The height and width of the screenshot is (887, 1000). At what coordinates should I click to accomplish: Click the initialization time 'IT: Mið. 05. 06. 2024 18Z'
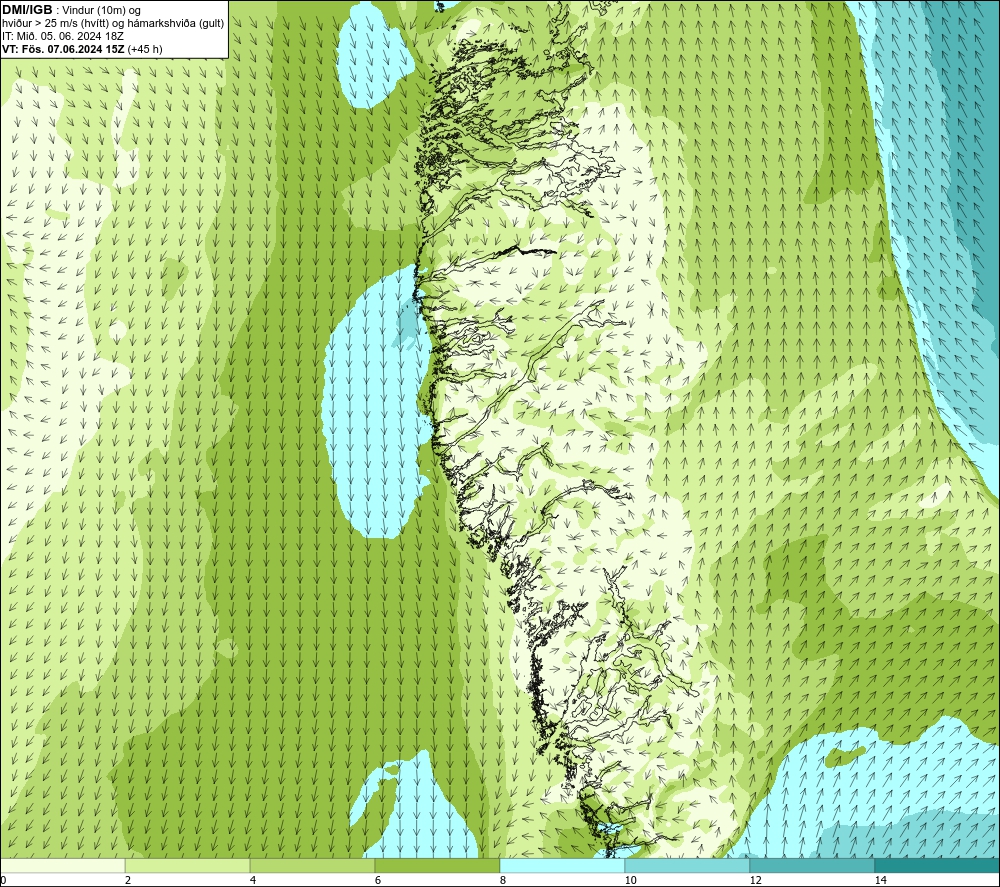click(x=62, y=36)
